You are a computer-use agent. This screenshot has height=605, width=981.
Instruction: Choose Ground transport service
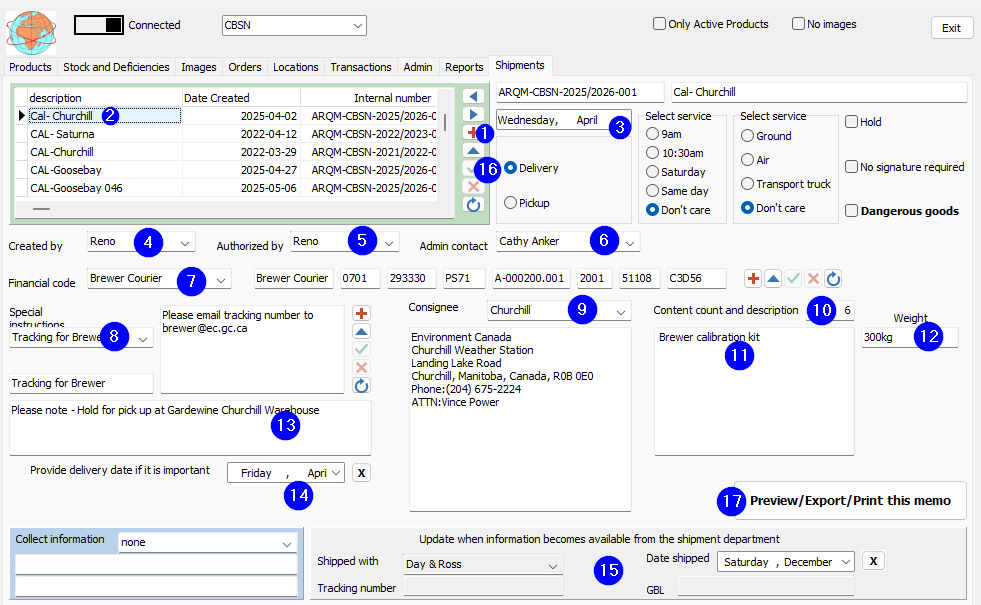pos(747,136)
